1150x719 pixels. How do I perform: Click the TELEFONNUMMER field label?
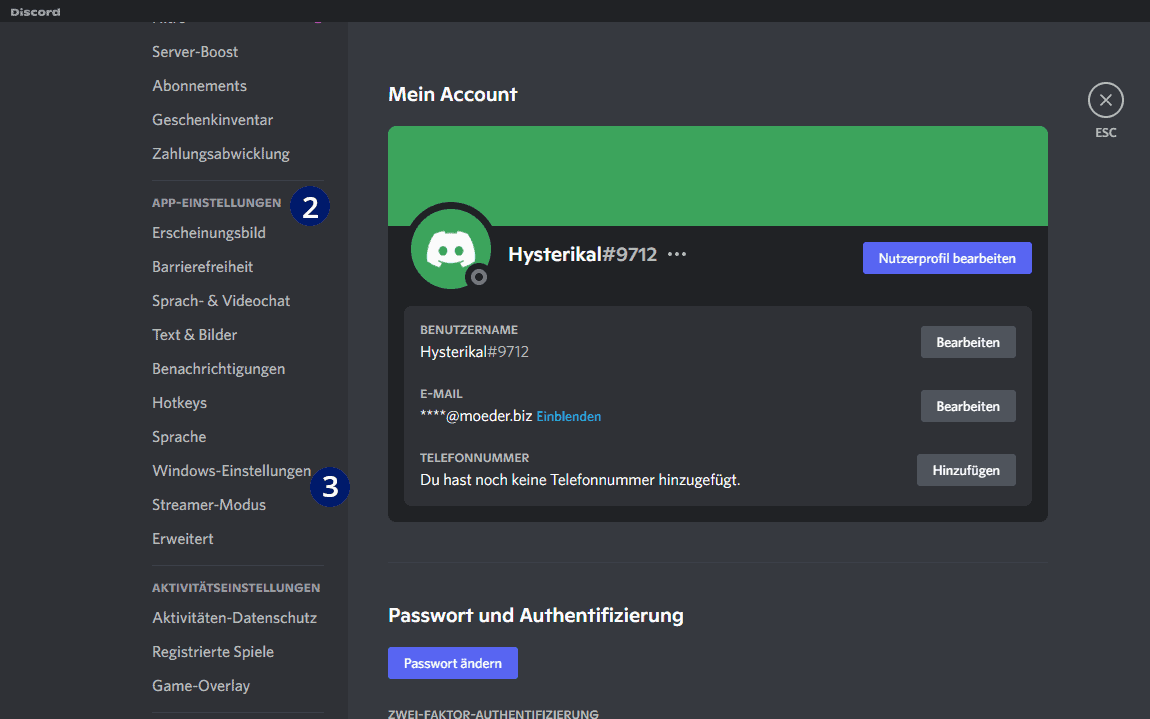(x=475, y=458)
